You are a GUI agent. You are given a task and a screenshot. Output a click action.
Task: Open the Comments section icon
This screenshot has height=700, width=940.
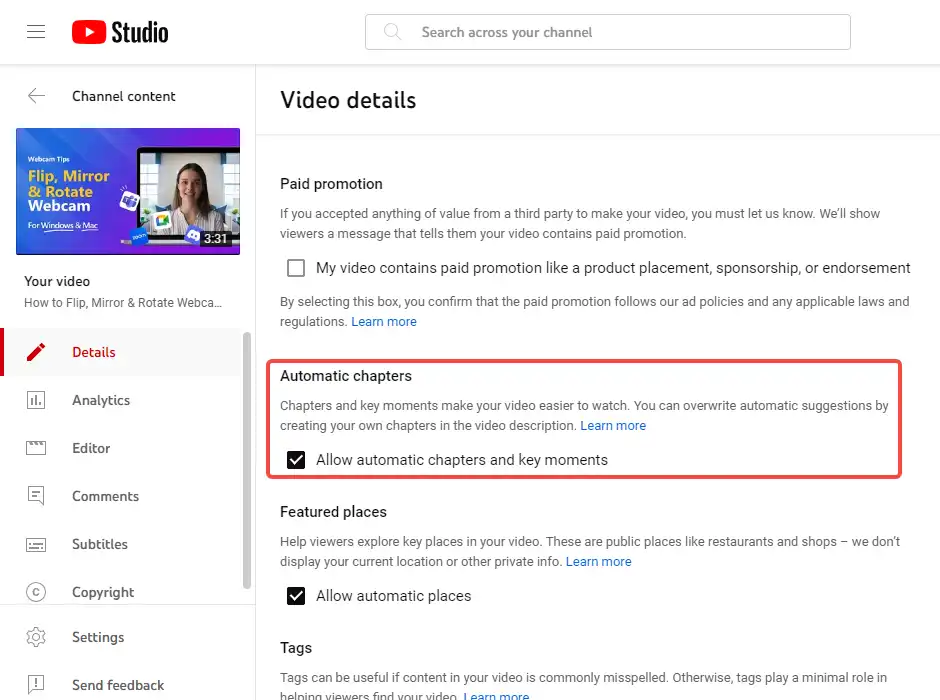(36, 496)
